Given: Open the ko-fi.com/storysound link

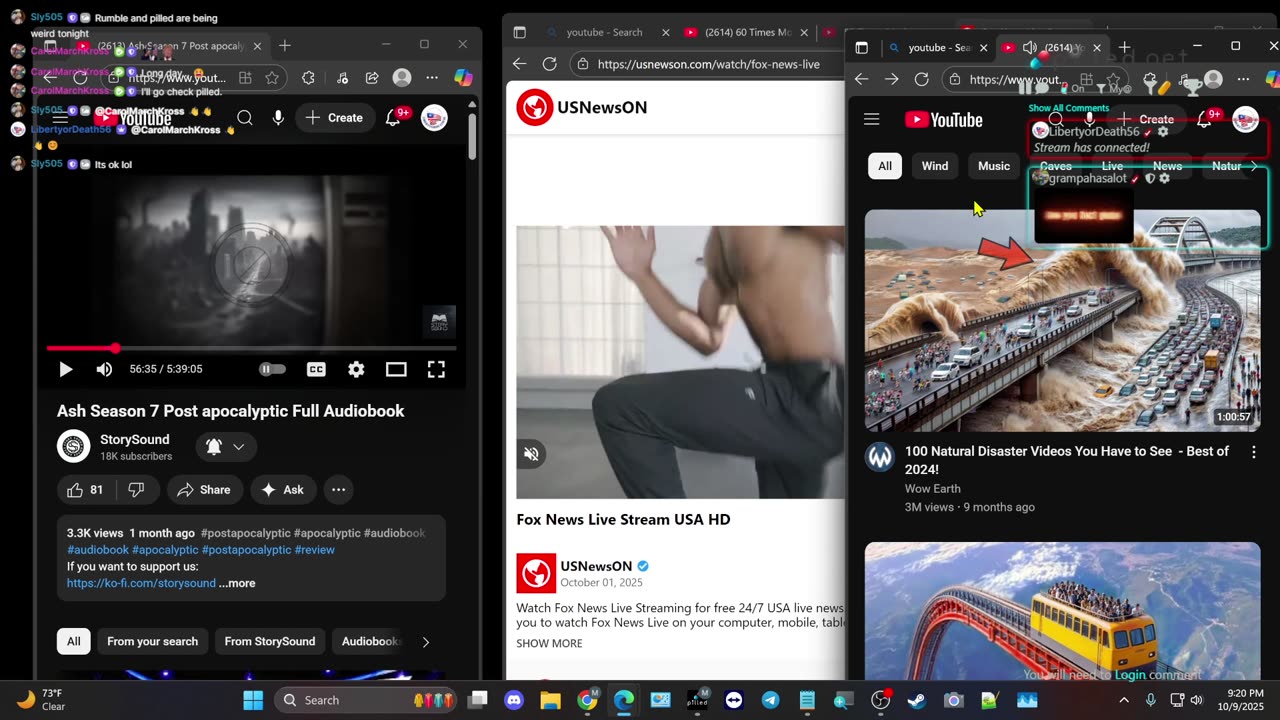Looking at the screenshot, I should point(141,583).
